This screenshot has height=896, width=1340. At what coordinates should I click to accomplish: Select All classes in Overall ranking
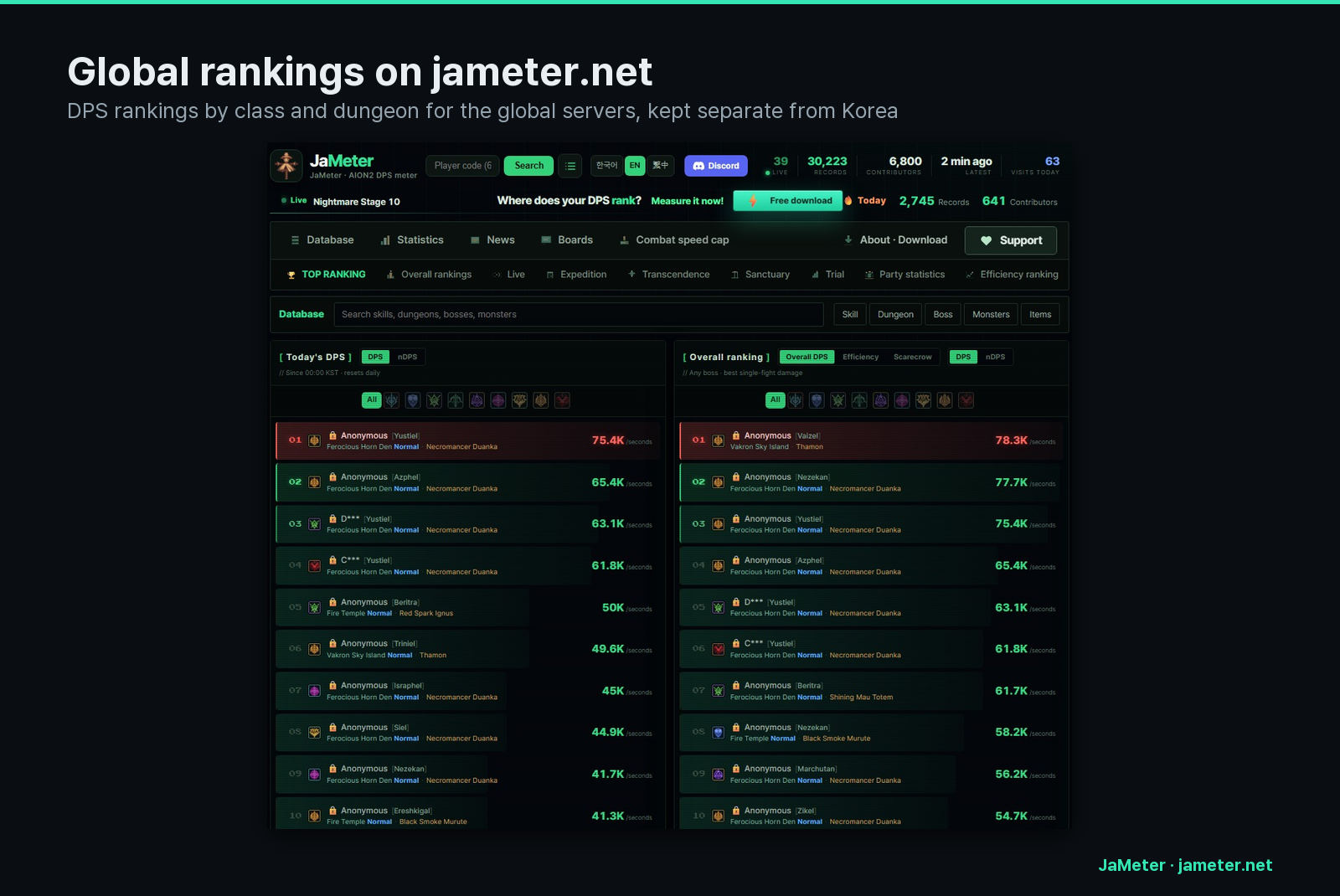click(x=776, y=400)
